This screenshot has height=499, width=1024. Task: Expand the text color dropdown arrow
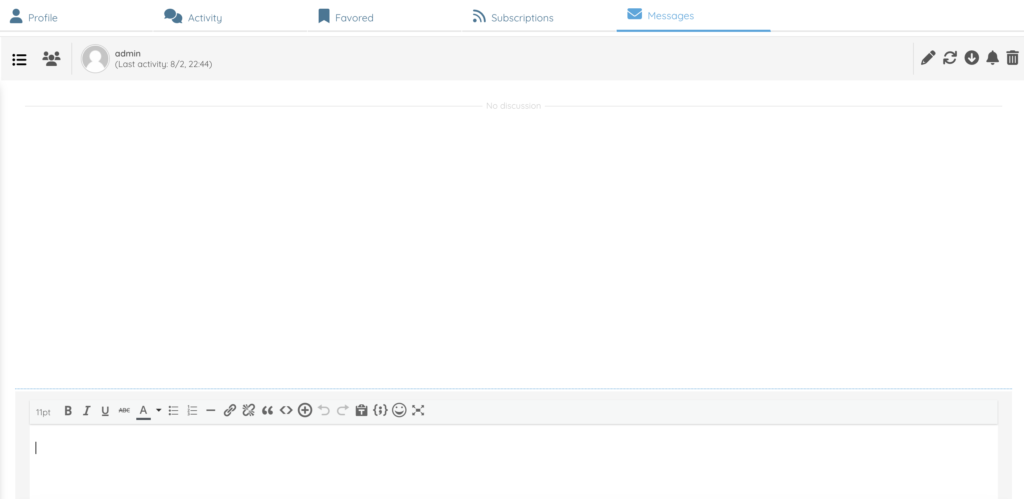158,410
